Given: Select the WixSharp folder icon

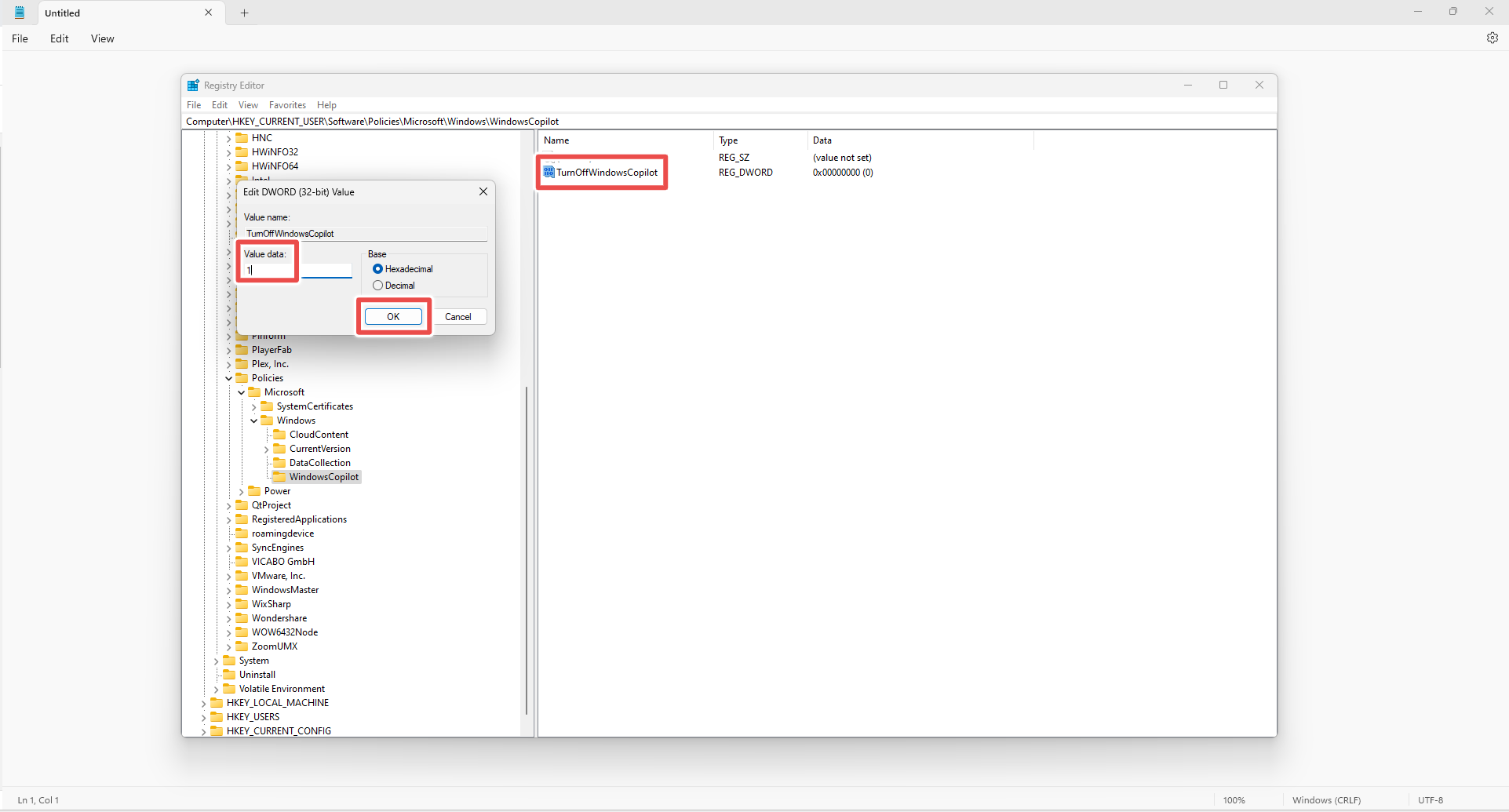Looking at the screenshot, I should [x=242, y=603].
